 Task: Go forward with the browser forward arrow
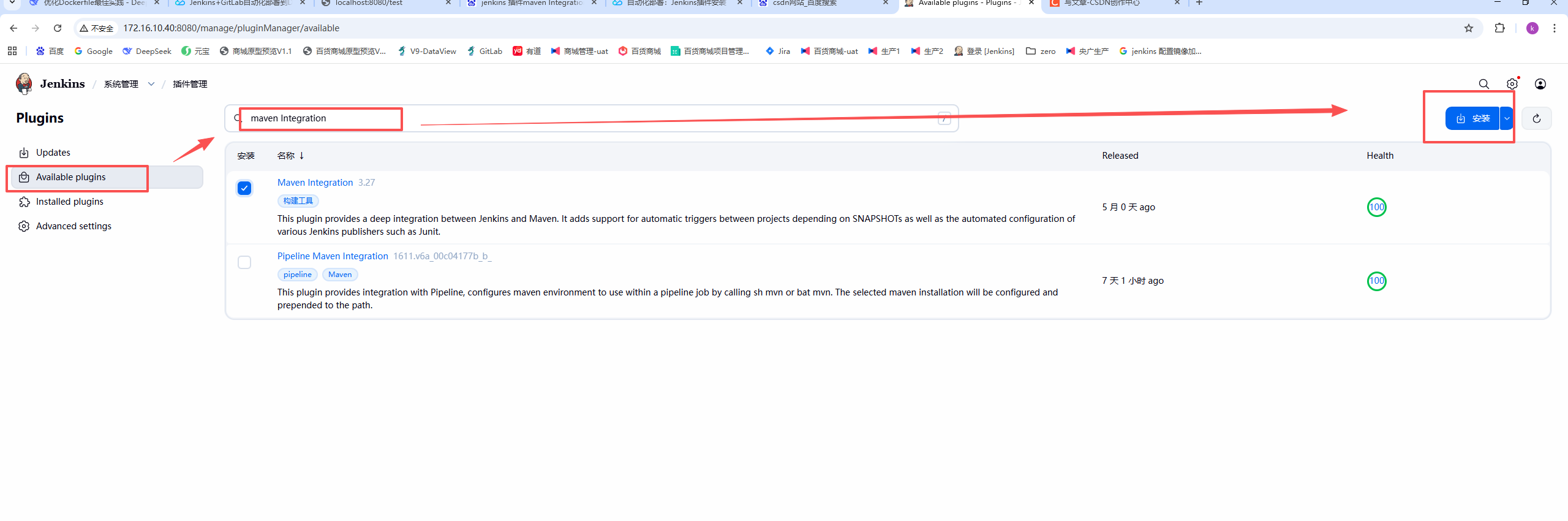pos(36,28)
